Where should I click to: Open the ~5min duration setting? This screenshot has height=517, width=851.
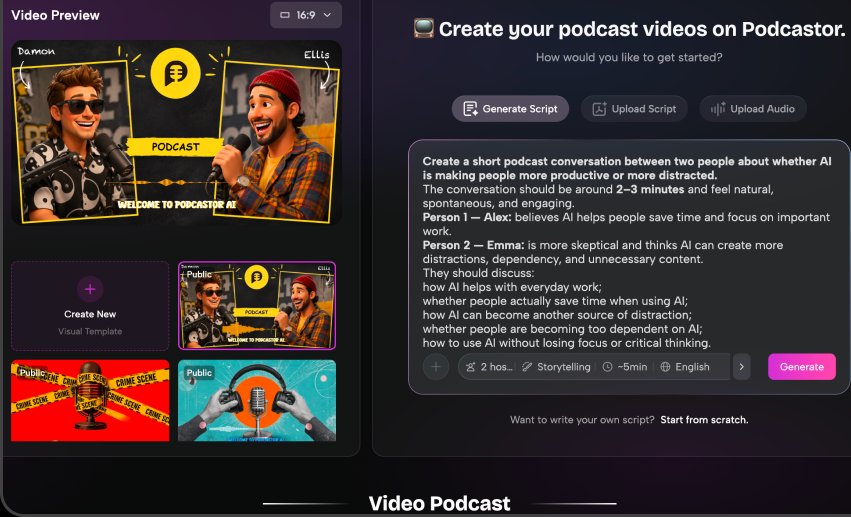(625, 367)
